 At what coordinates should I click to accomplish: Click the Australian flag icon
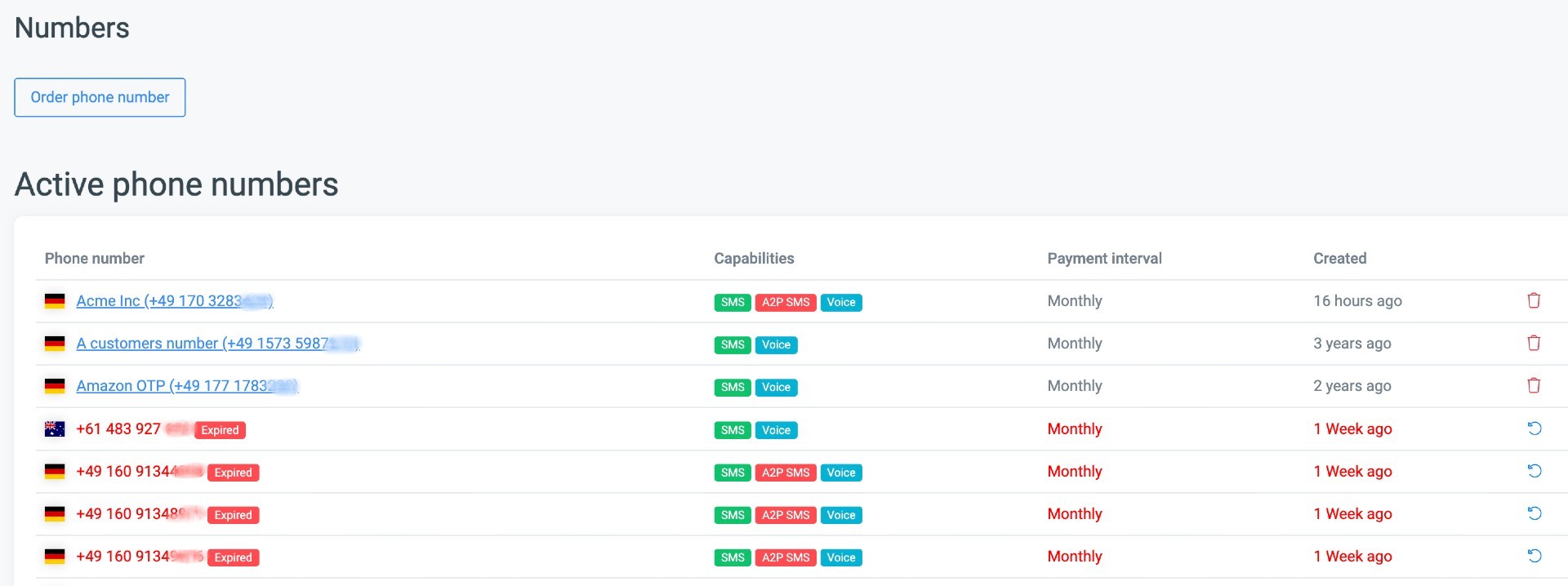[x=55, y=429]
